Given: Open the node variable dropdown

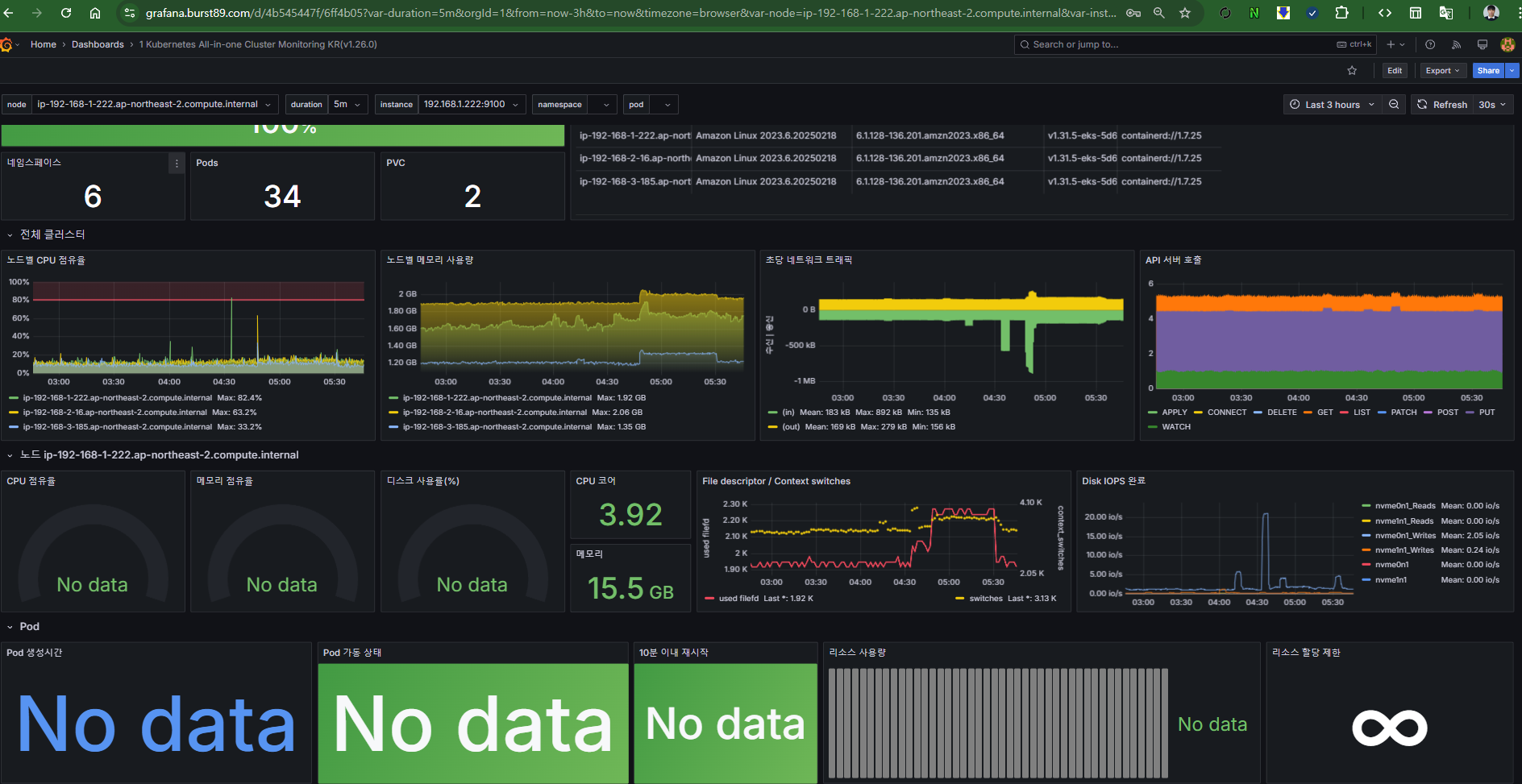Looking at the screenshot, I should point(155,105).
